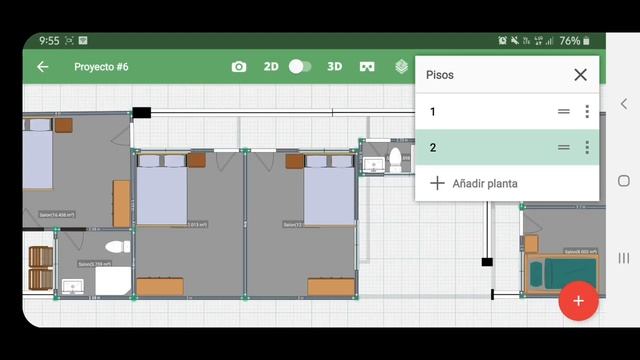The image size is (640, 360).
Task: Tap the red add plus button
Action: click(578, 301)
